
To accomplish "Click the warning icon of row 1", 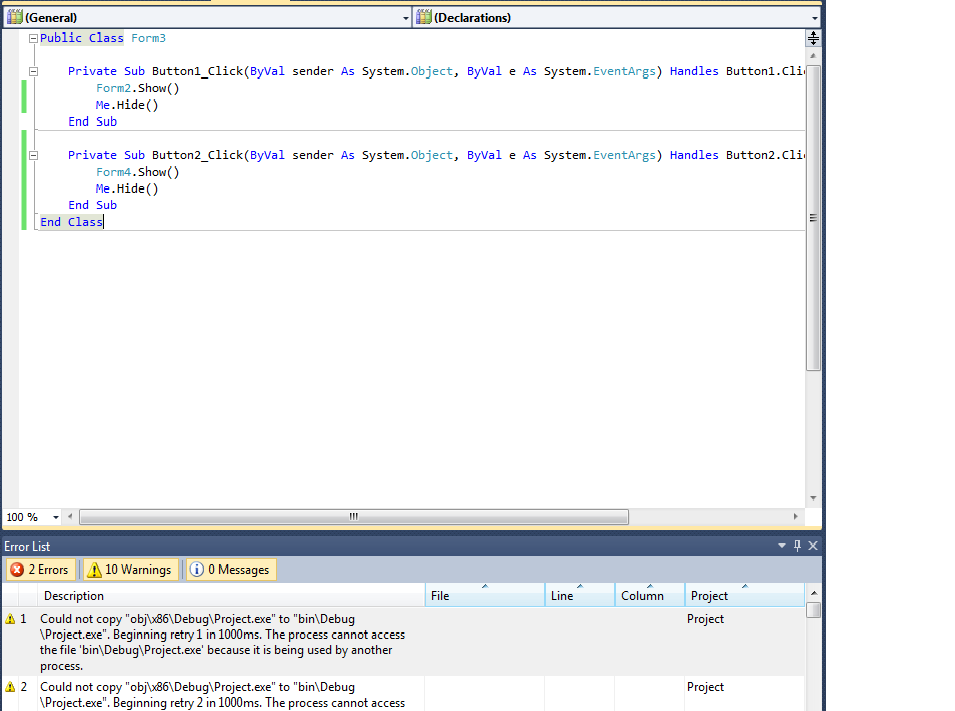I will tap(10, 619).
